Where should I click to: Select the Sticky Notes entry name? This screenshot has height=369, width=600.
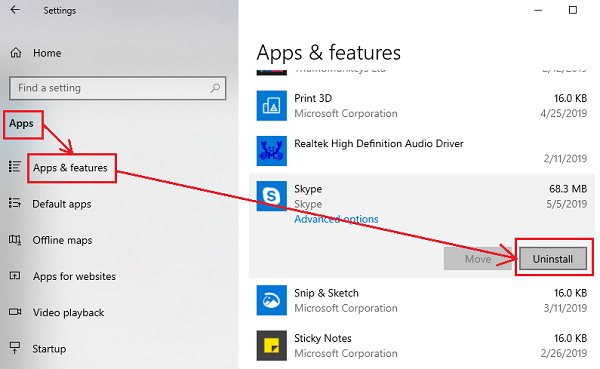tap(323, 338)
